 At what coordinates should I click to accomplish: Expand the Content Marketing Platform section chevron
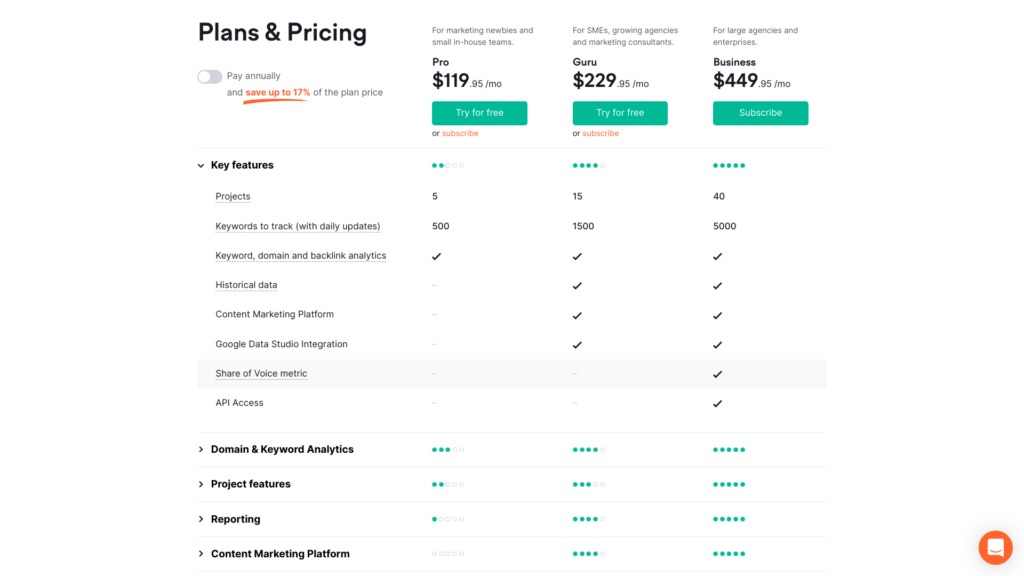(x=201, y=554)
